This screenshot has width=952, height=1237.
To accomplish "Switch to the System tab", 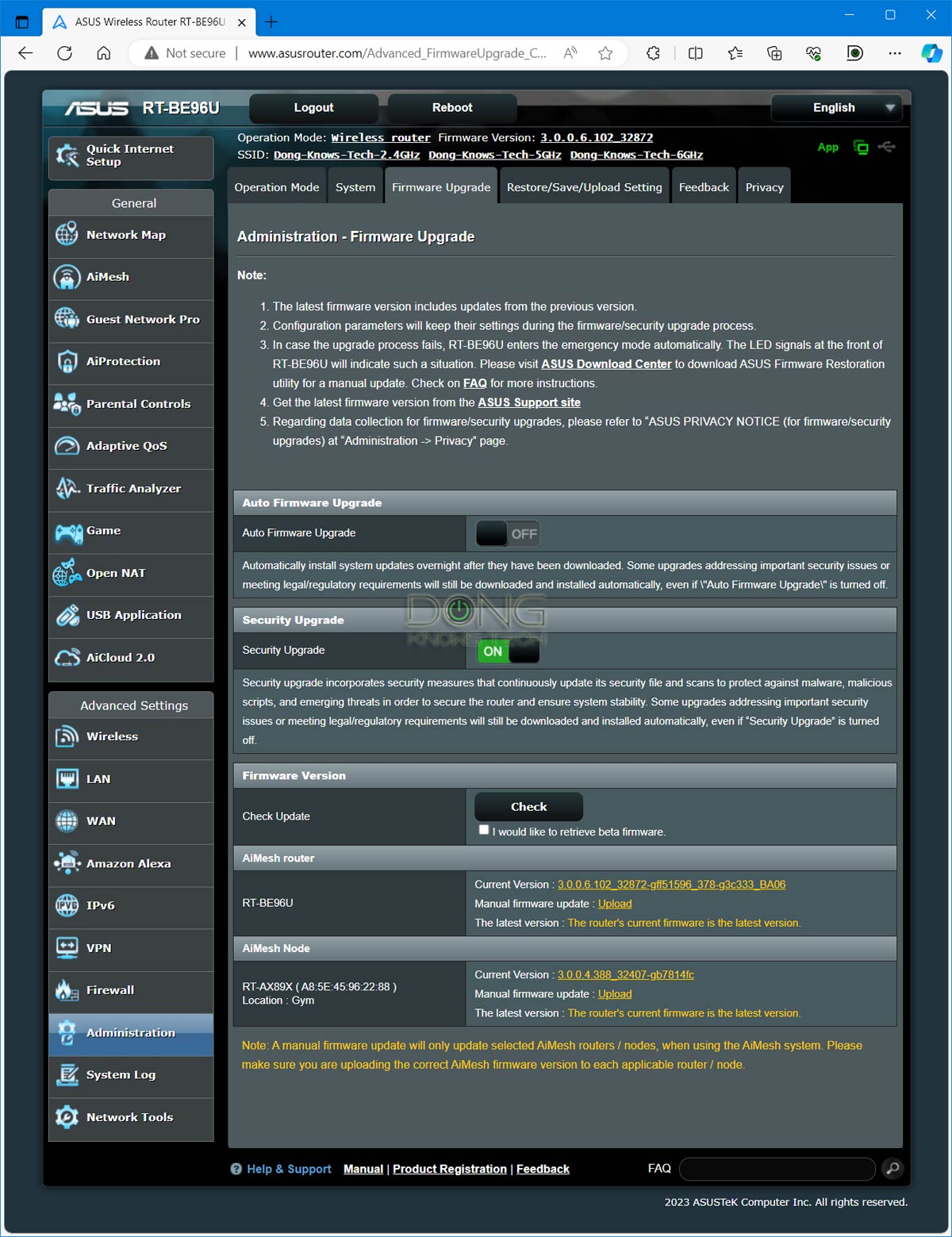I will [x=355, y=187].
